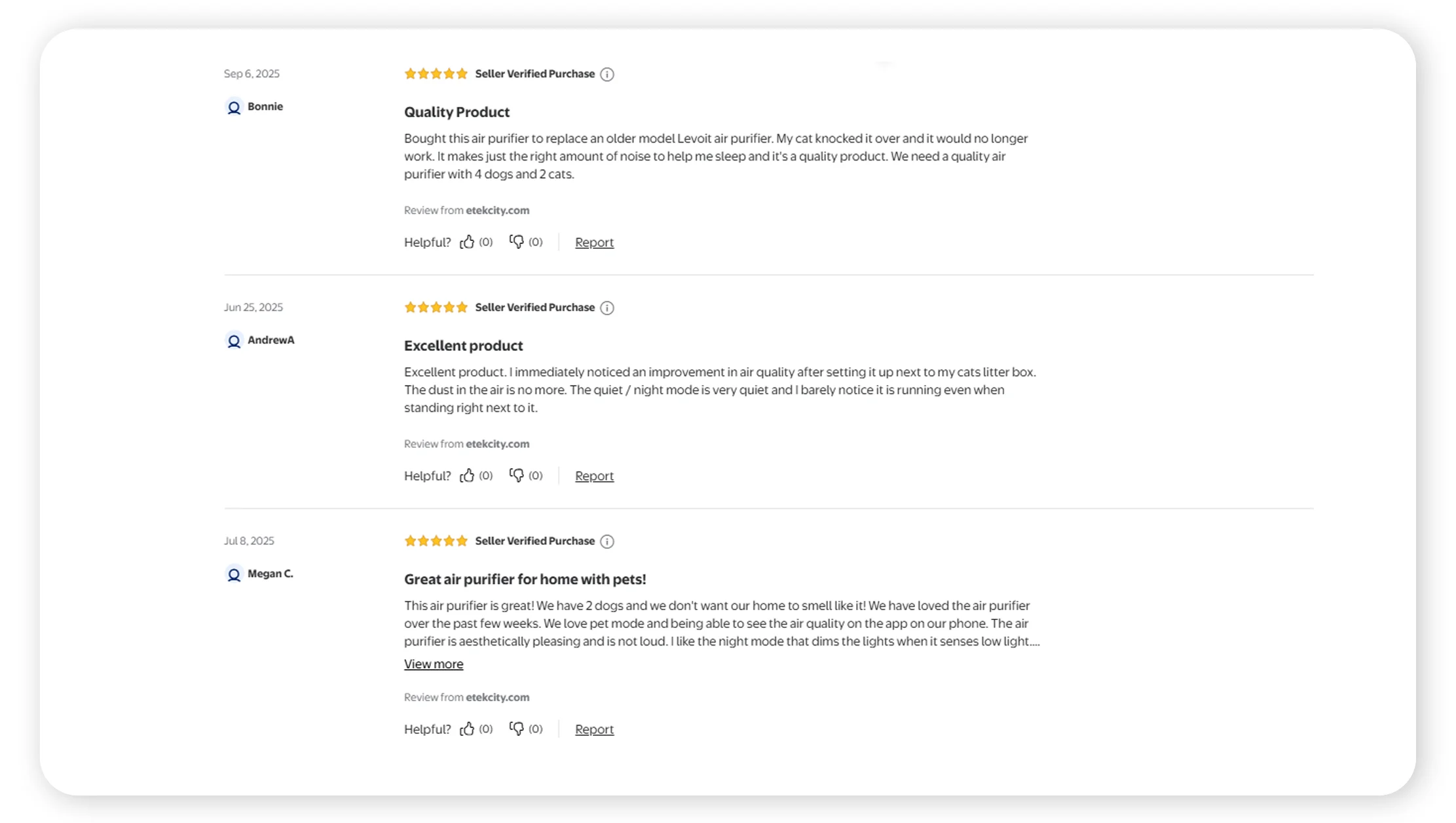
Task: Click the fifth star on Megan C.'s rating
Action: [x=462, y=541]
